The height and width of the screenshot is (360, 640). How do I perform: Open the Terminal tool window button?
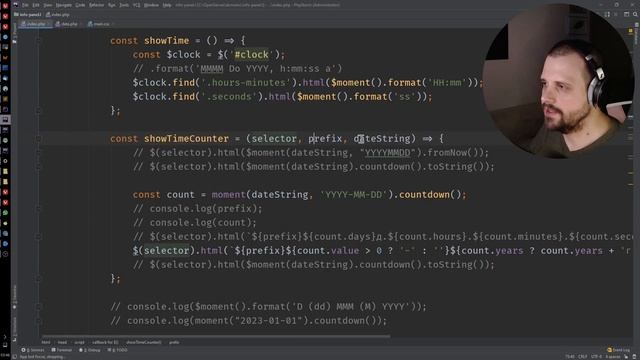[62, 350]
